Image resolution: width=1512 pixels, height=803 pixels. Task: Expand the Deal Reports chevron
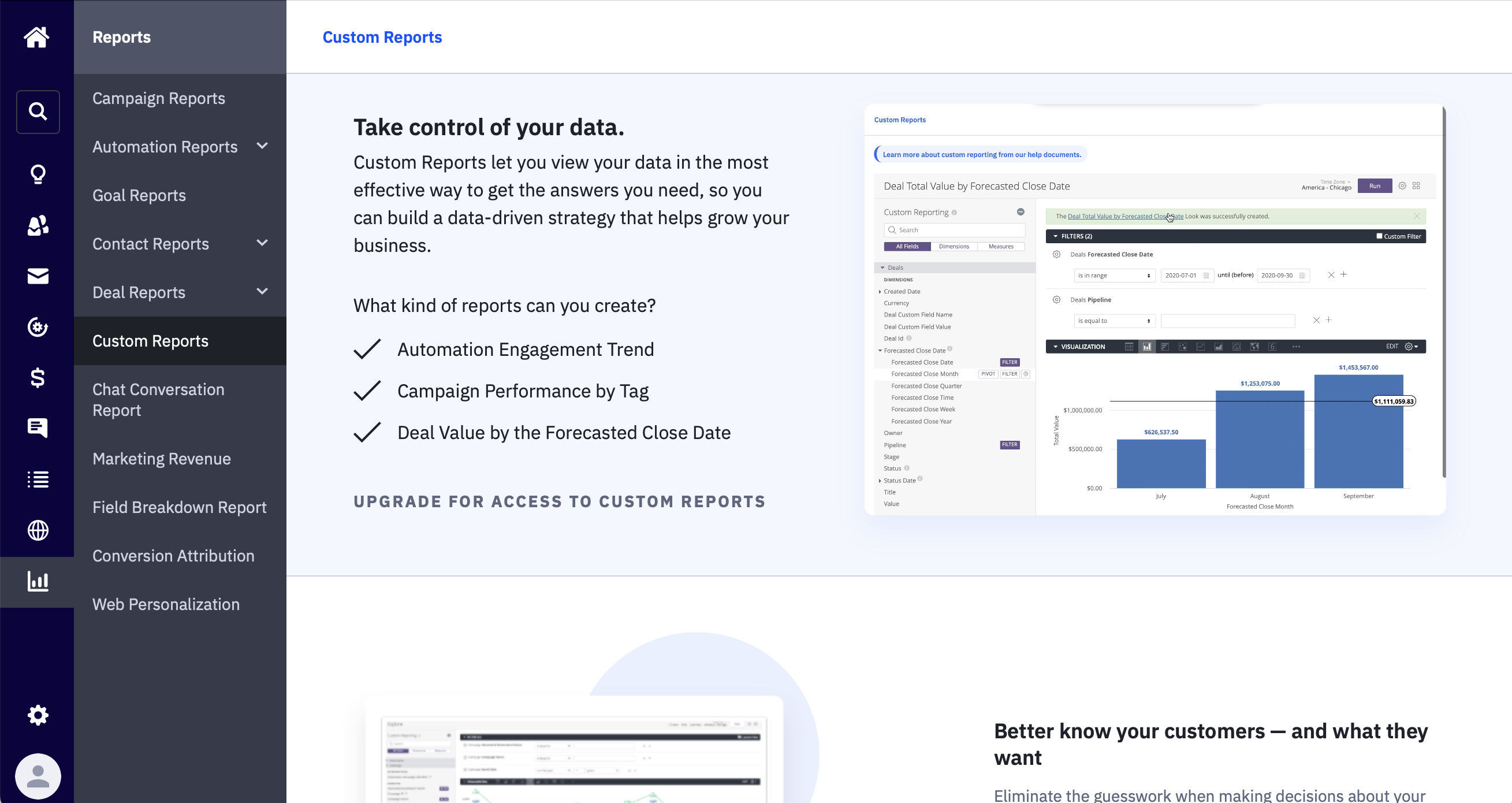click(262, 291)
